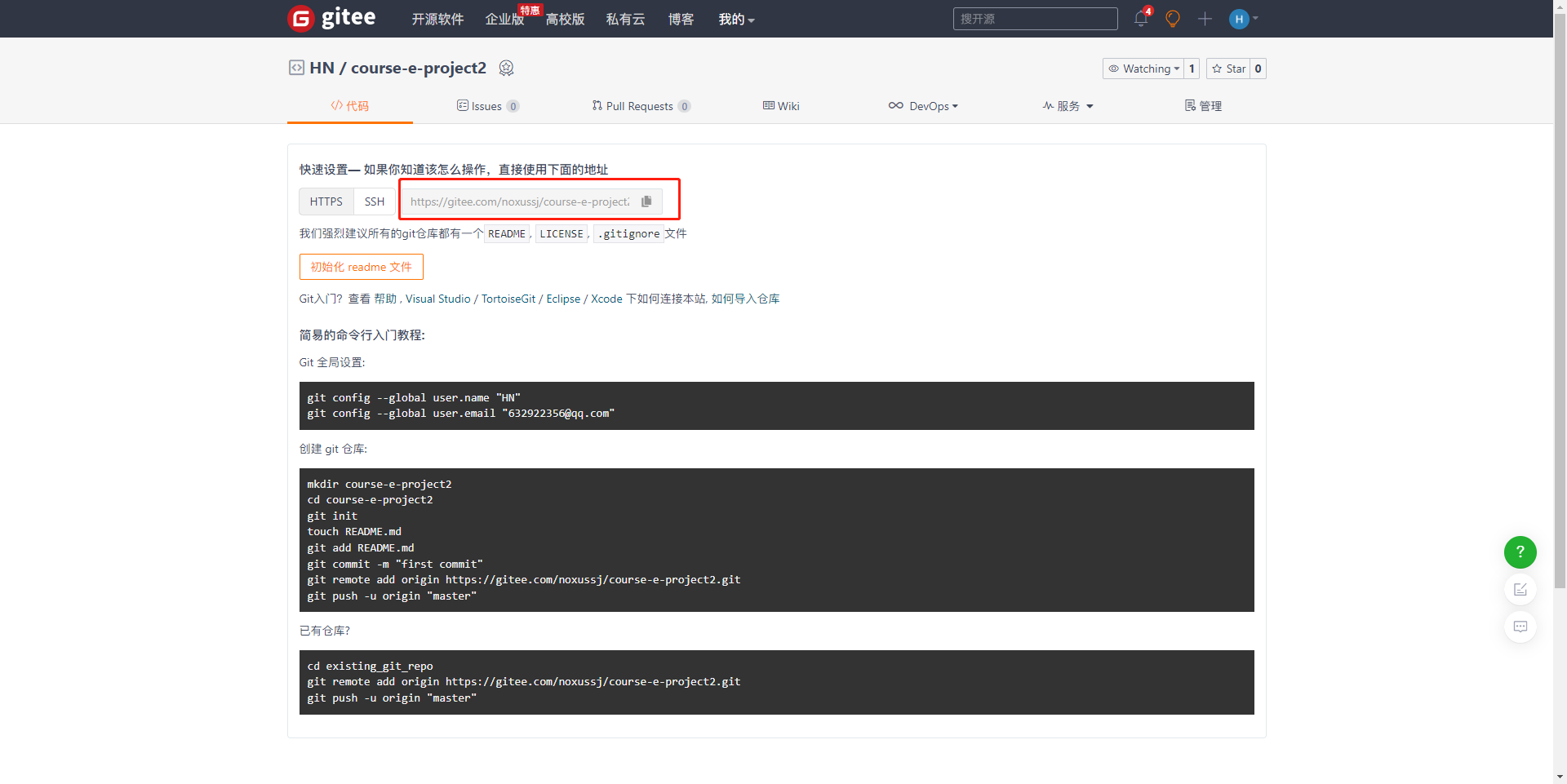The height and width of the screenshot is (784, 1567).
Task: Open the course-e-project2 repository title link
Action: tap(419, 68)
